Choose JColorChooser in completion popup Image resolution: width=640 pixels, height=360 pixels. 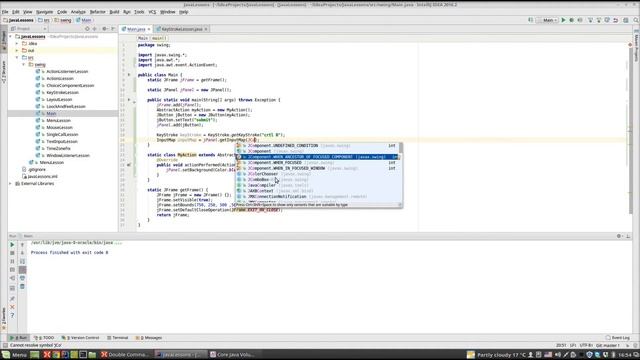coord(318,174)
